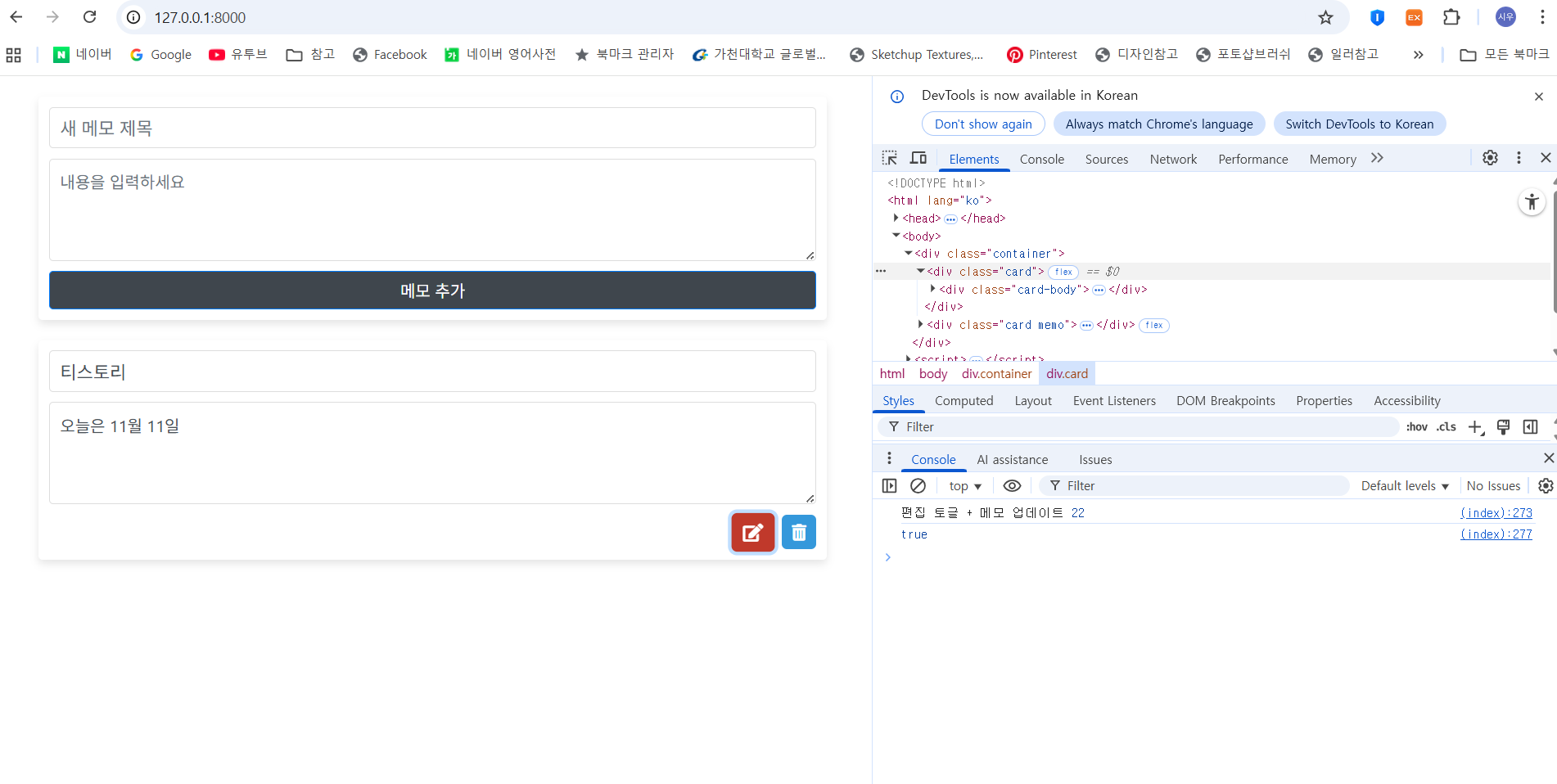Select div.container in the breadcrumb
This screenshot has height=784, width=1557.
coord(996,374)
